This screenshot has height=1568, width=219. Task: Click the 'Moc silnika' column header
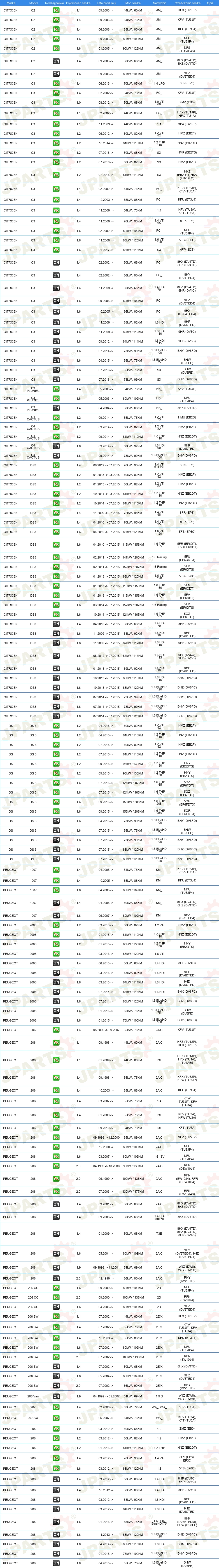133,3
